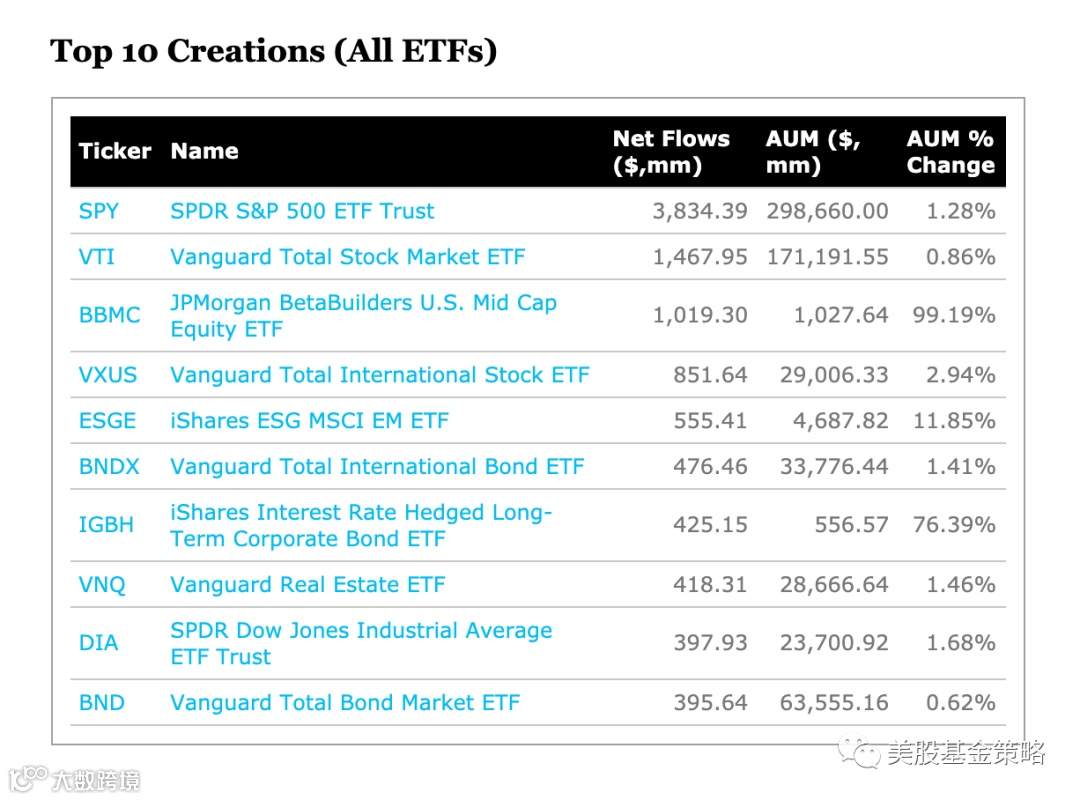Open the BND ticker link
Viewport: 1080px width, 800px height.
[x=101, y=703]
